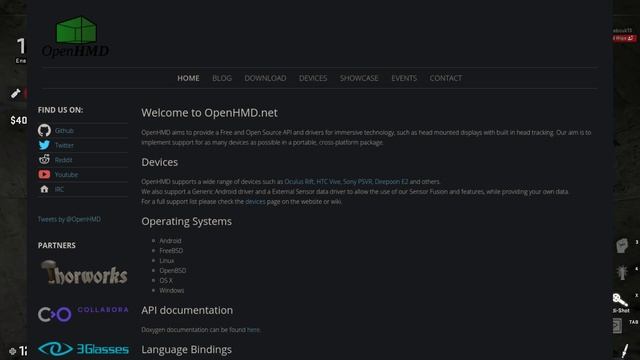Open the SHOWCASE nav item

[x=359, y=78]
